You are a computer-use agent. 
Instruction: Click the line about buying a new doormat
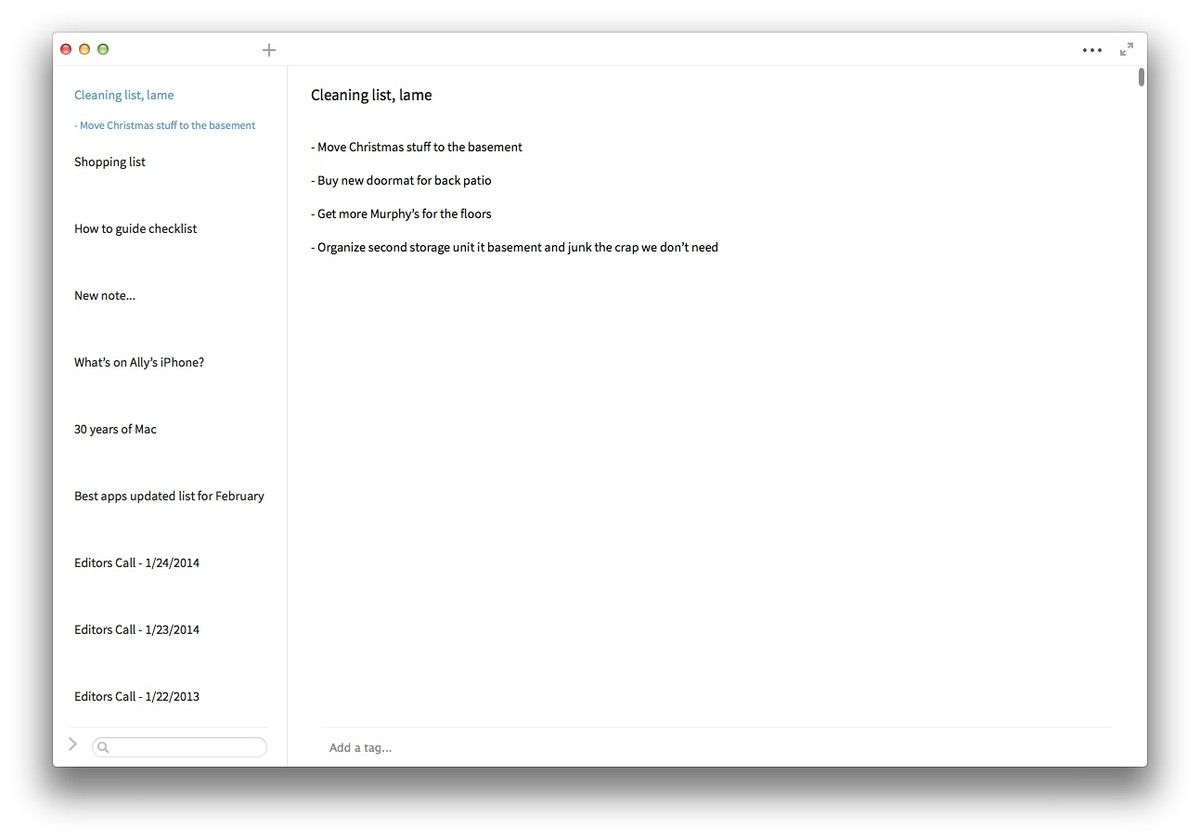(401, 180)
